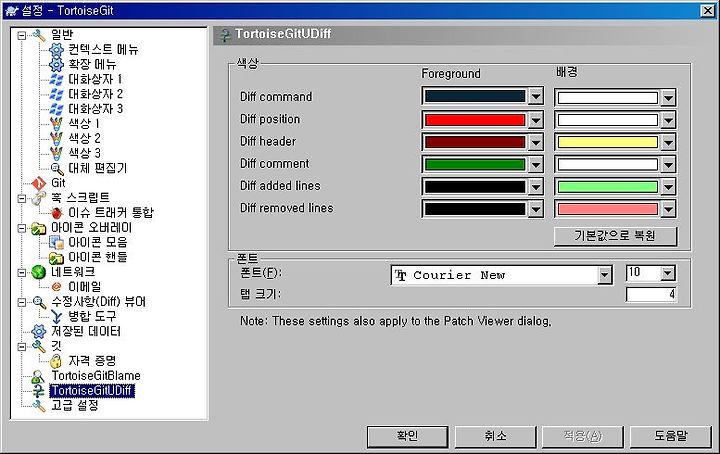Close the settings dialog window
This screenshot has width=720, height=454.
coord(708,11)
